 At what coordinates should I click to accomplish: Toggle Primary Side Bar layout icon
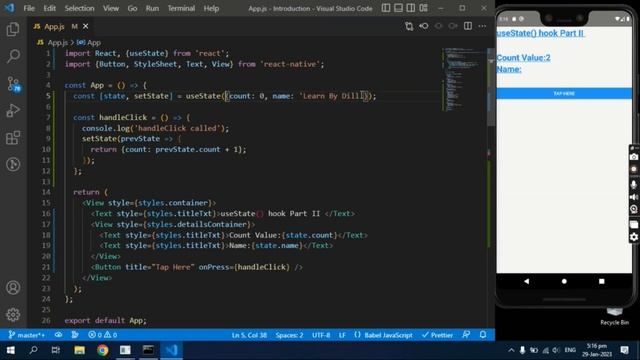(386, 8)
